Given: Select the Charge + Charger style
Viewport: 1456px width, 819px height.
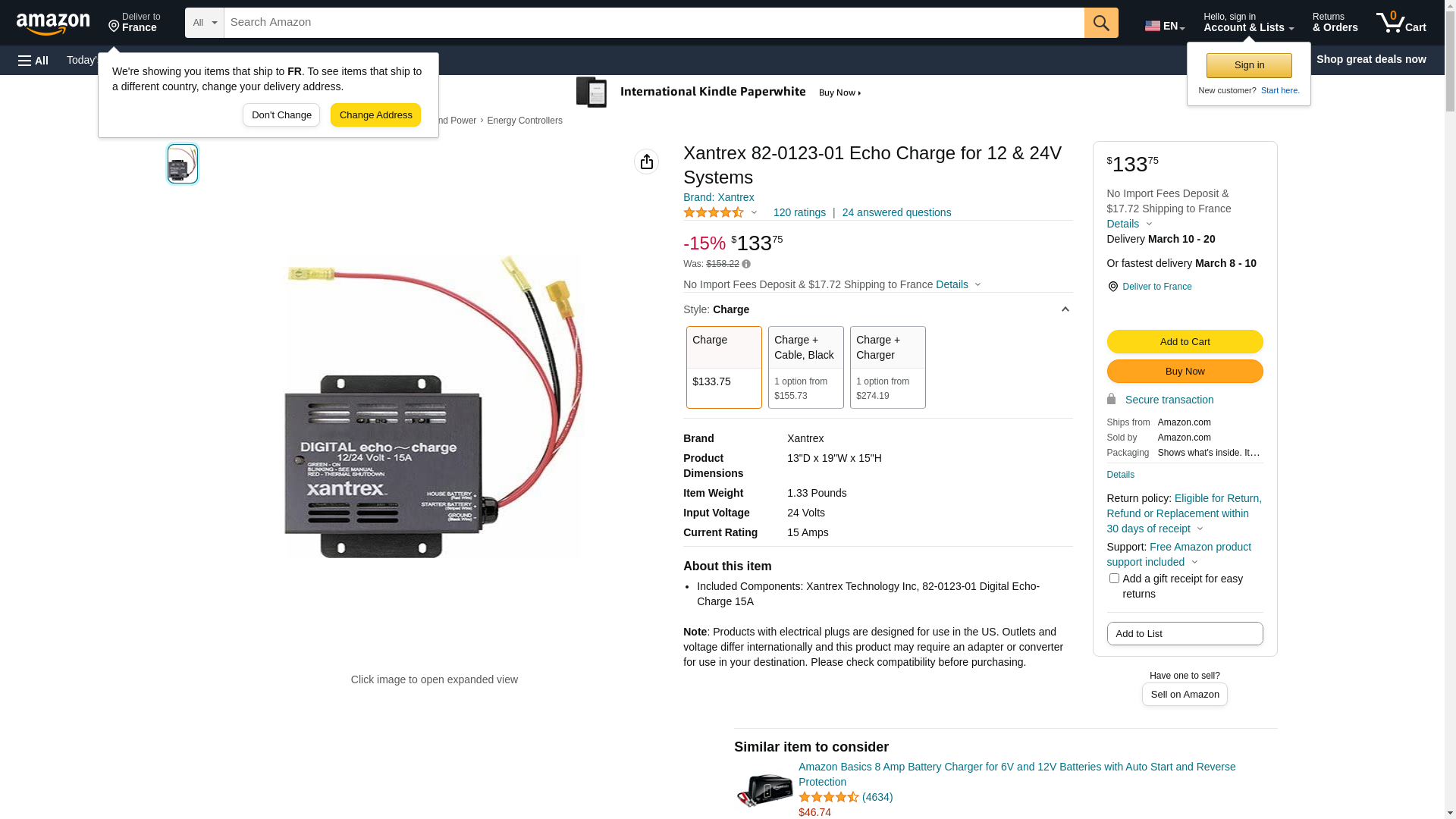Looking at the screenshot, I should (x=887, y=367).
